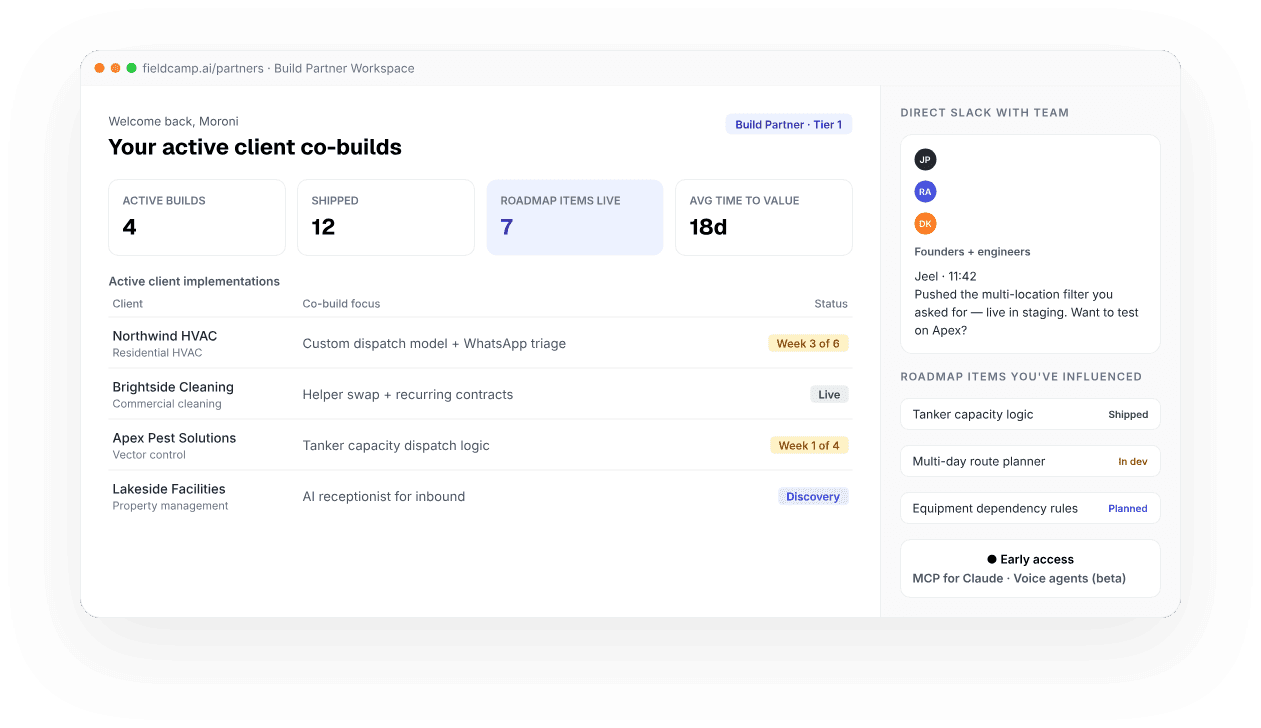The image size is (1261, 728).
Task: Click the RA team member avatar
Action: tap(925, 192)
